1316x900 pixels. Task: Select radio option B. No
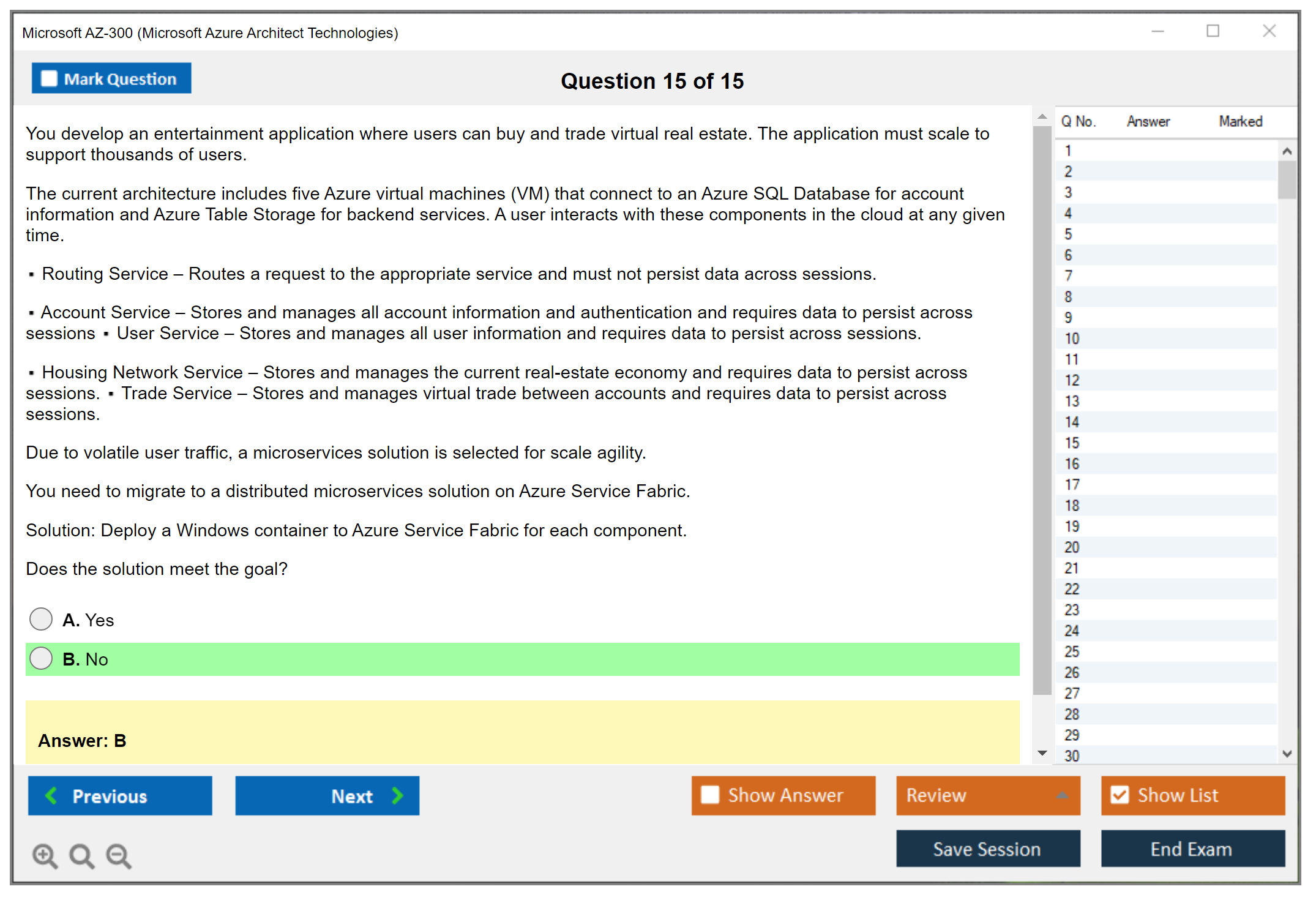pos(41,659)
